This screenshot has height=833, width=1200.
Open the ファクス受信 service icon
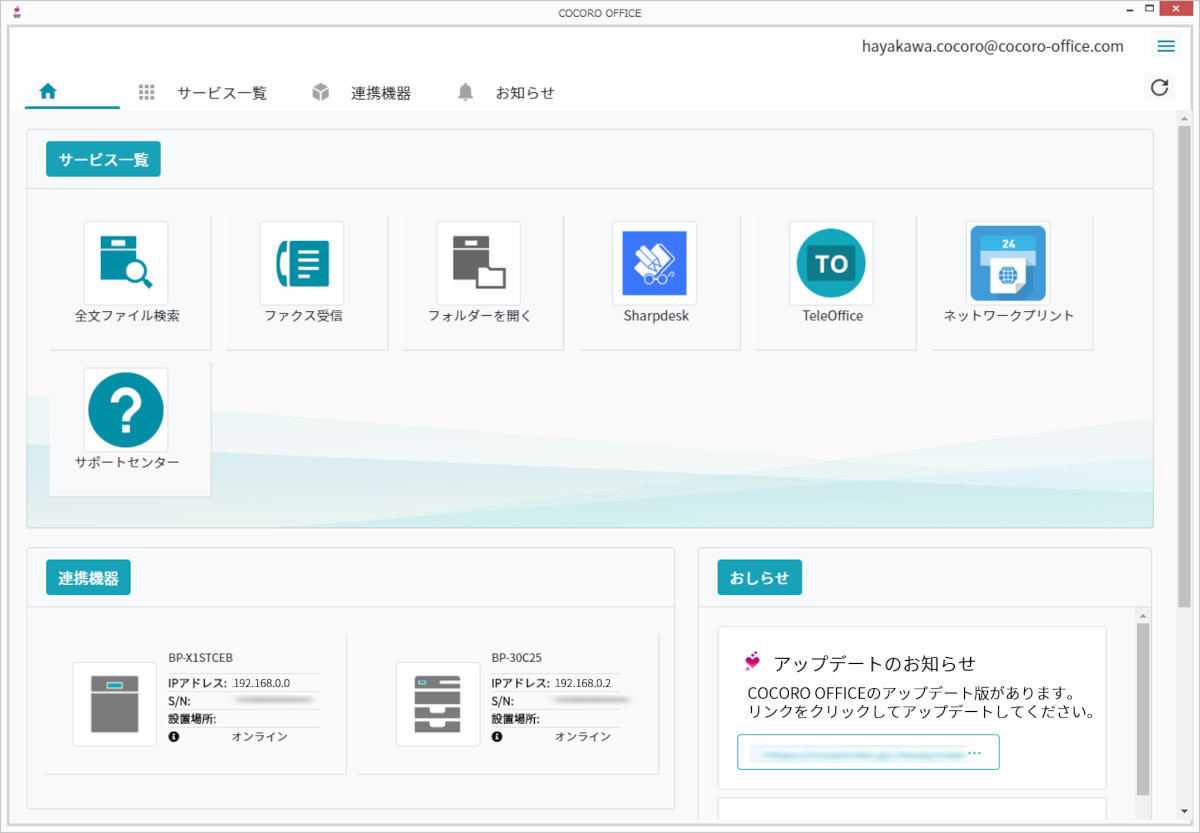302,264
